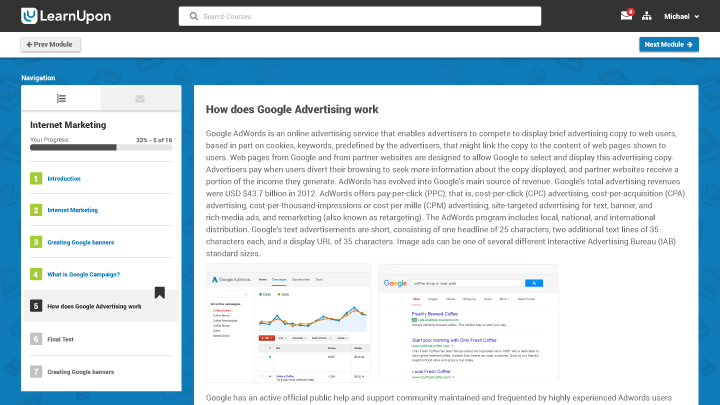Image resolution: width=720 pixels, height=405 pixels.
Task: Switch to the messages envelope tab
Action: 140,98
